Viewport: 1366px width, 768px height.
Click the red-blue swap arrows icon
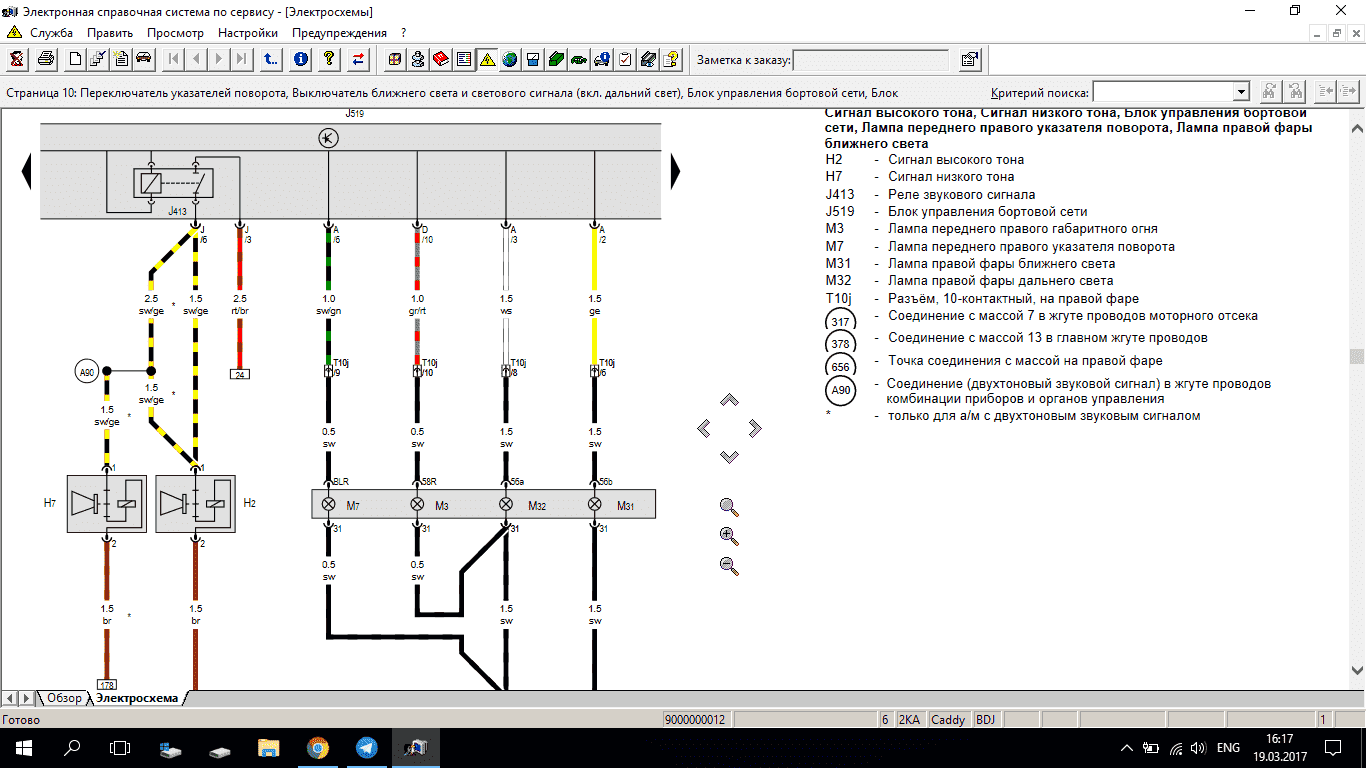point(358,59)
